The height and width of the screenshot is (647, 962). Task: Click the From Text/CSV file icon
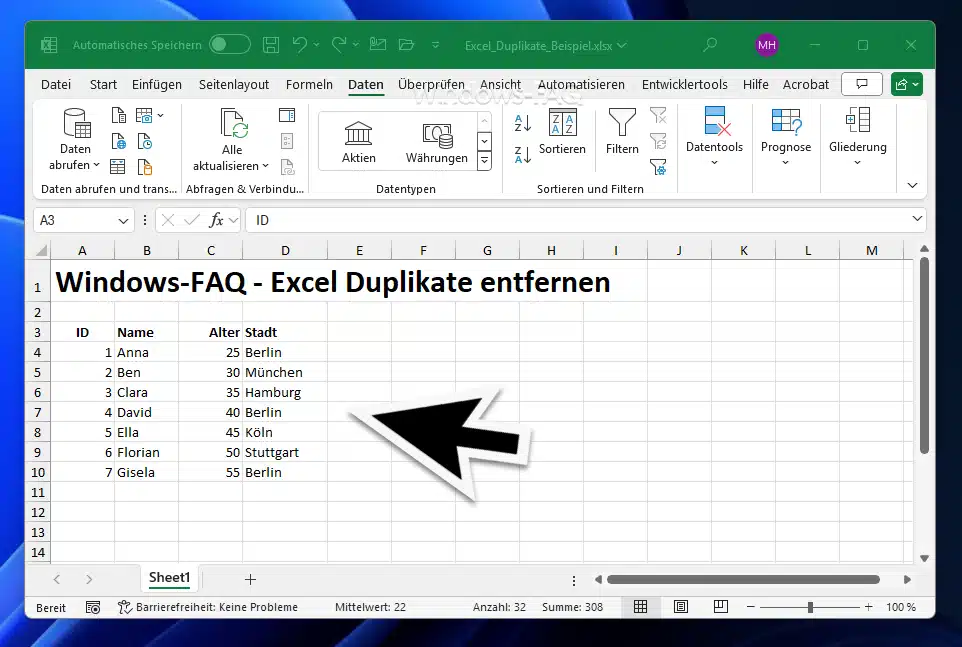118,115
